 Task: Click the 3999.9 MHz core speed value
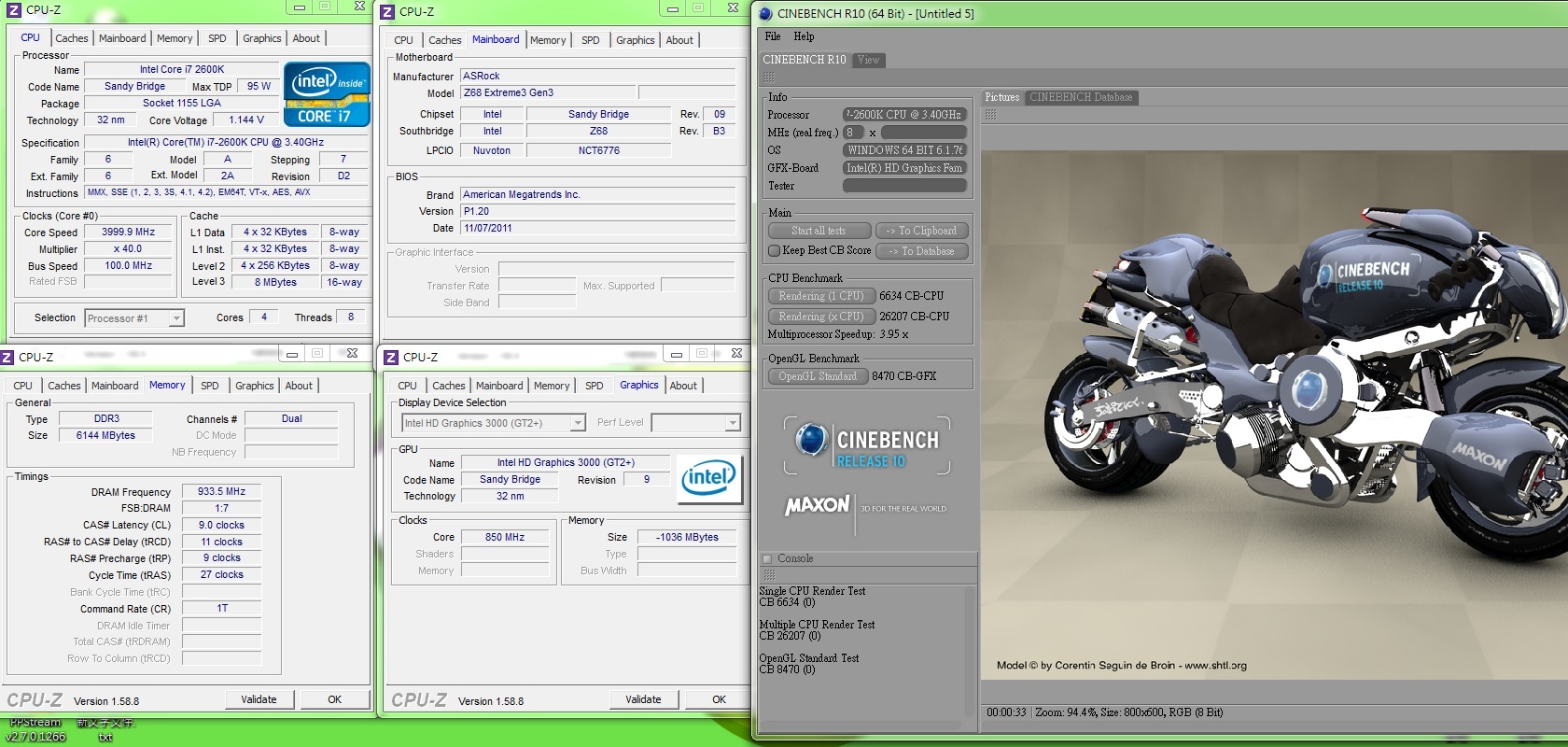(129, 233)
